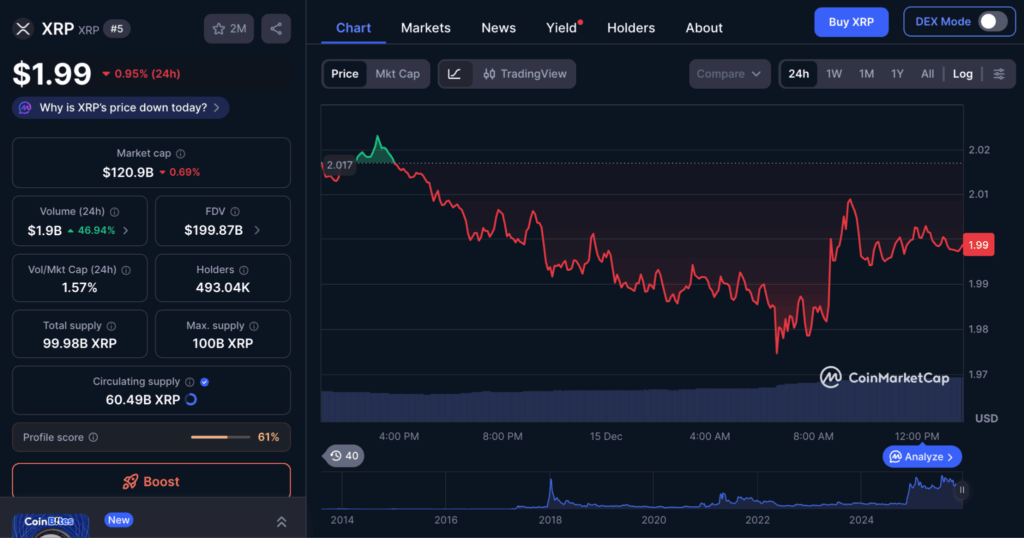The width and height of the screenshot is (1024, 538).
Task: Switch to the Markets tab
Action: tap(426, 28)
